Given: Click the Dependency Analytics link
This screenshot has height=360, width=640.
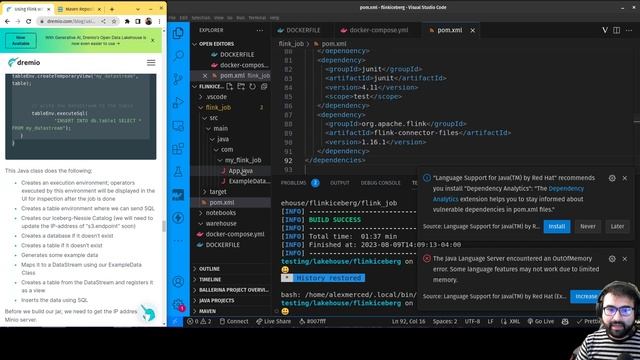Looking at the screenshot, I should pyautogui.click(x=566, y=189).
